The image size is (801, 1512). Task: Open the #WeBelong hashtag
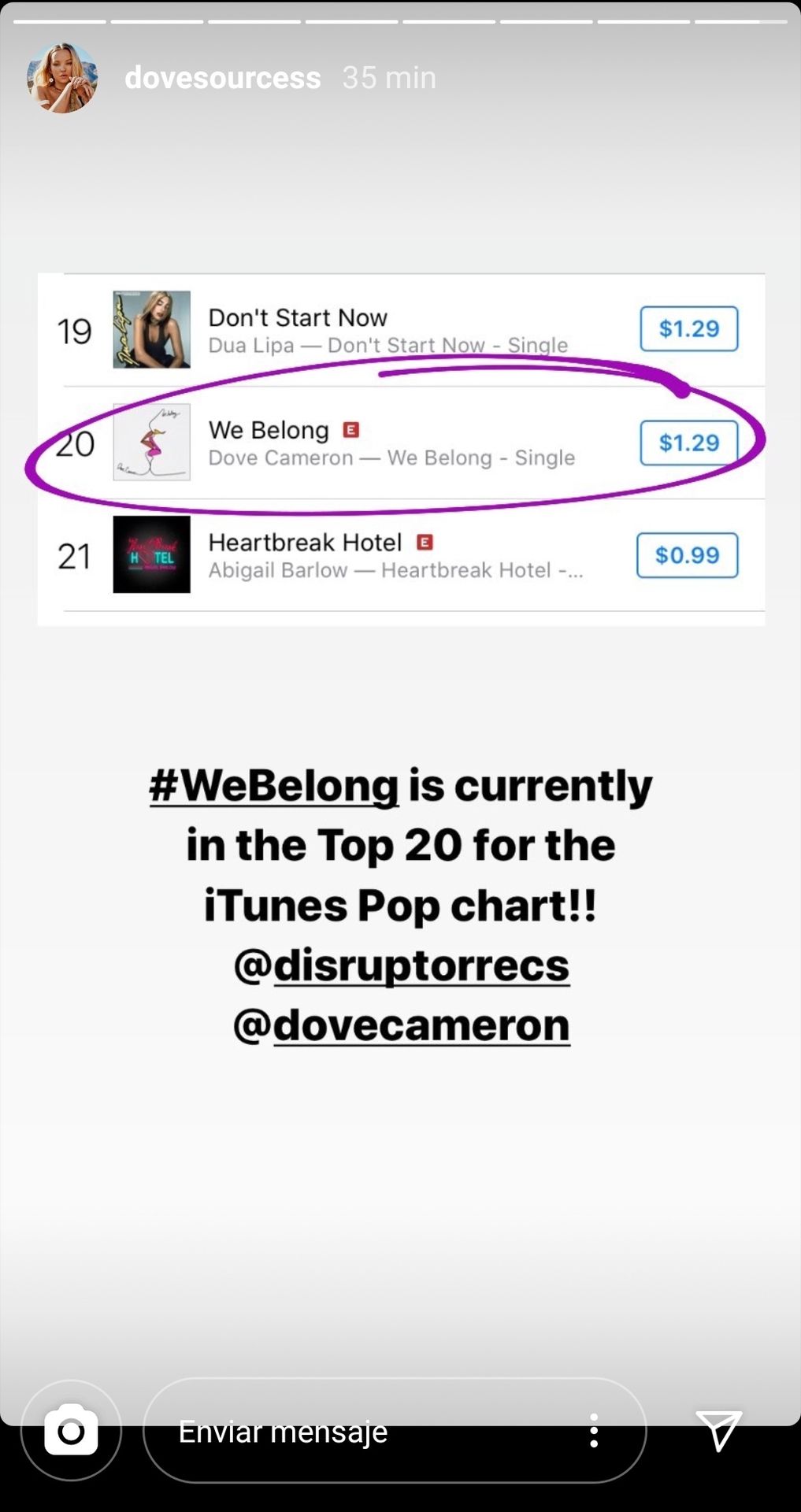click(274, 785)
